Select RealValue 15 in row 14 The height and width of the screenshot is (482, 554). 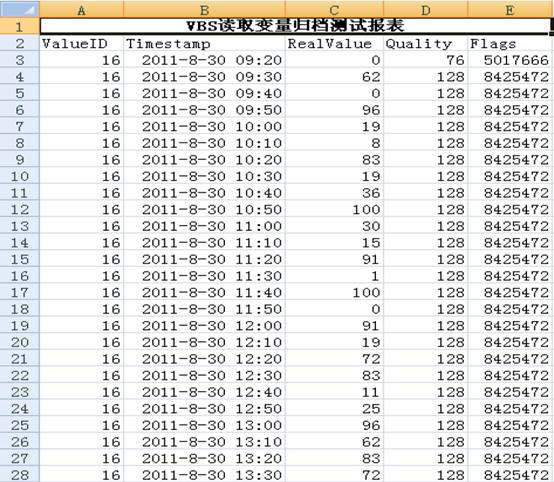click(334, 243)
